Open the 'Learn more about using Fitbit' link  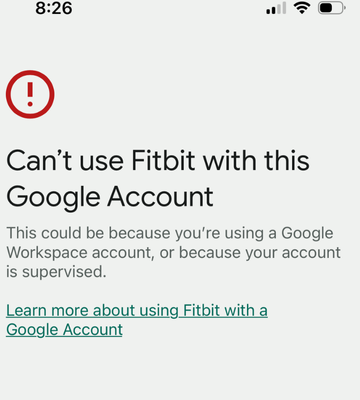click(x=137, y=320)
